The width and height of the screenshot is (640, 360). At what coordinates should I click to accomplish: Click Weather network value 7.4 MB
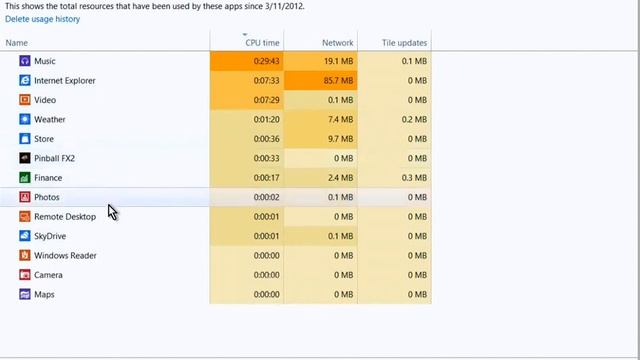(x=340, y=120)
